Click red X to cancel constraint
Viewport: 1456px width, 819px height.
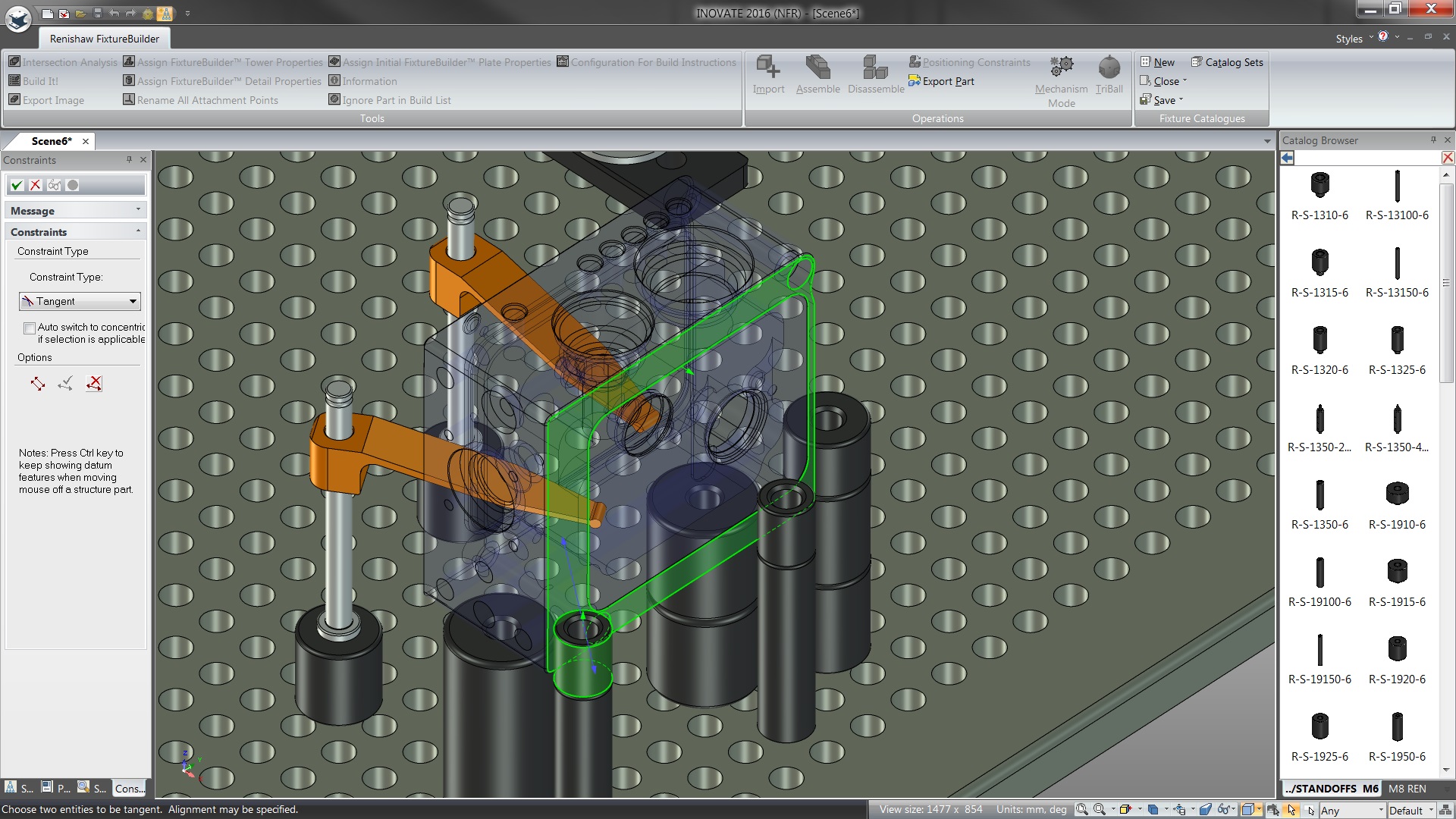[35, 185]
